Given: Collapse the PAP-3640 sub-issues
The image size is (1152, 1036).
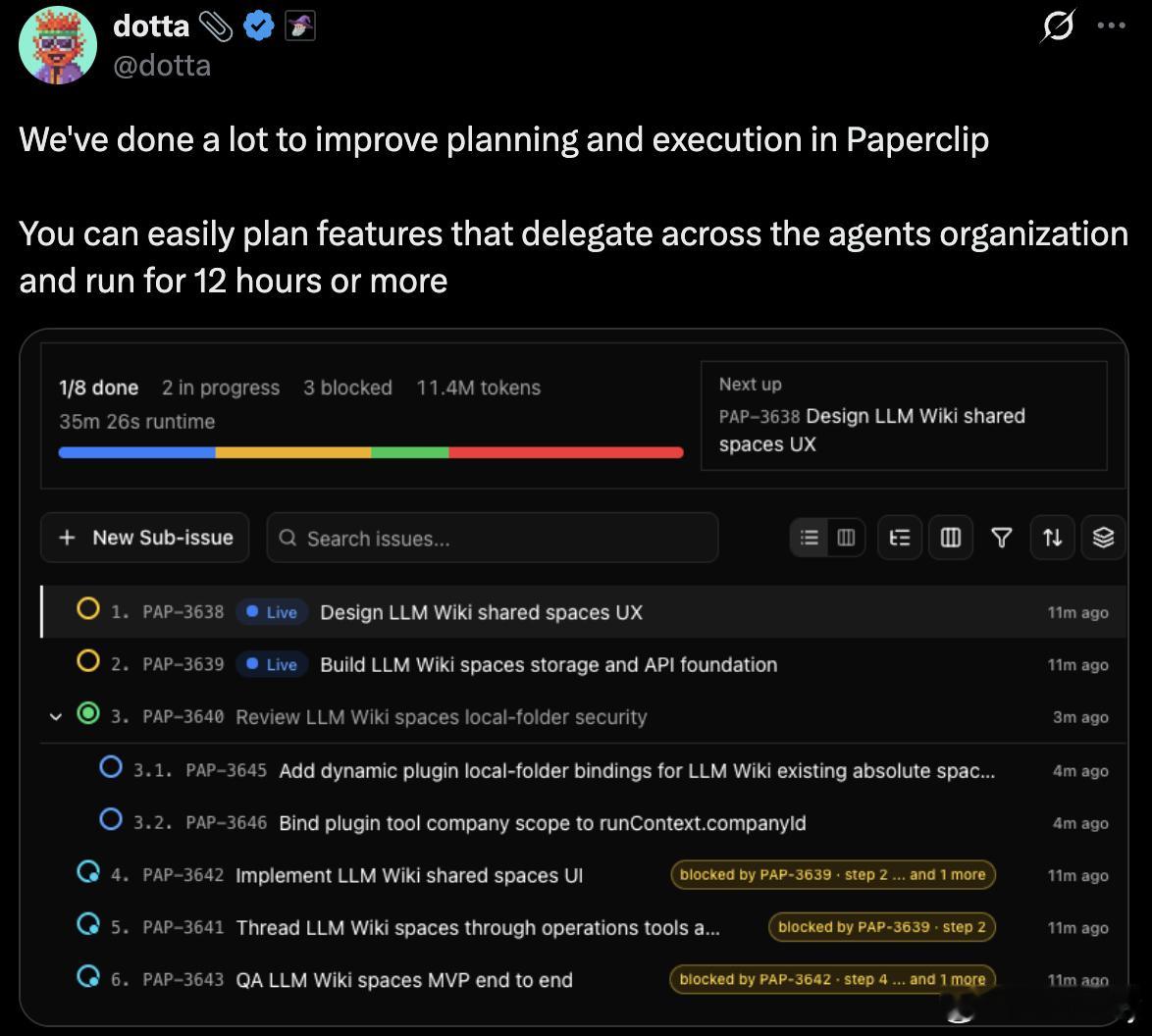Looking at the screenshot, I should 56,716.
